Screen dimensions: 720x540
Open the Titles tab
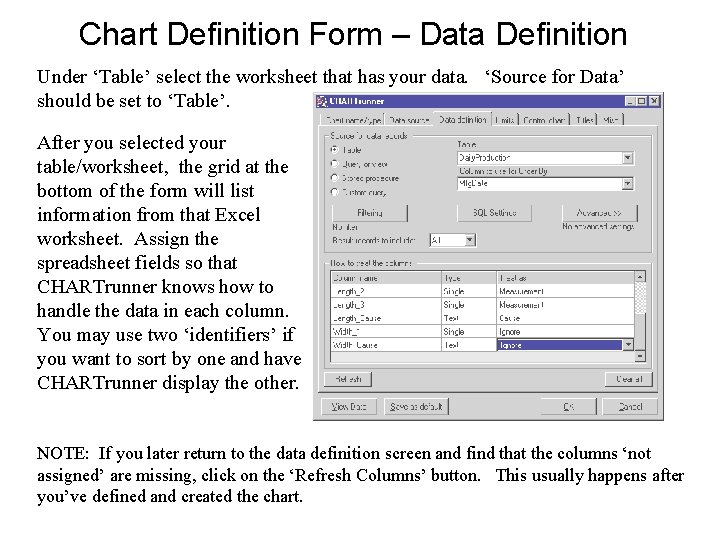[585, 120]
